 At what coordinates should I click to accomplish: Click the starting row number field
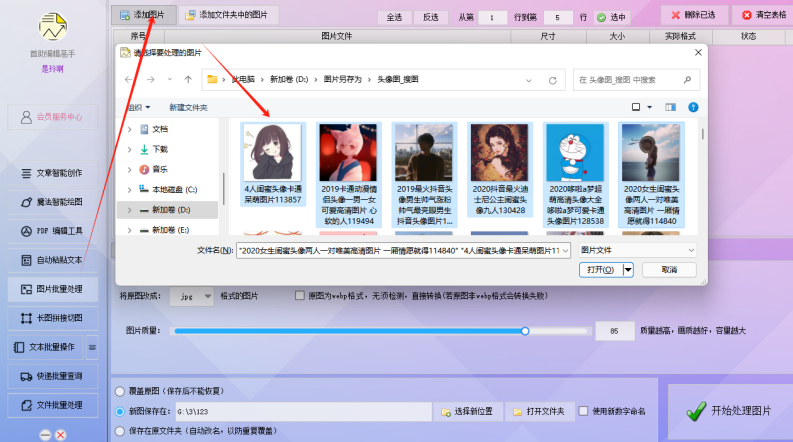[492, 17]
